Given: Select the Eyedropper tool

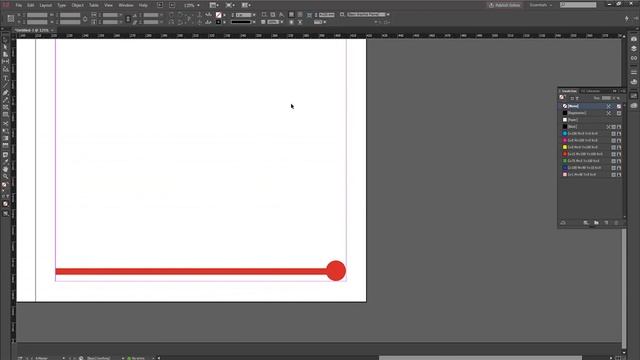Looking at the screenshot, I should point(5,162).
